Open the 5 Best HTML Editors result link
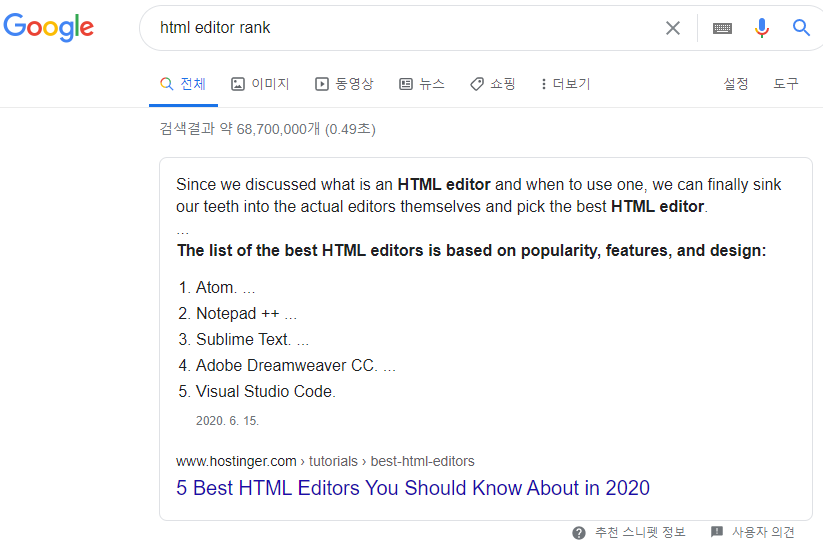Viewport: 823px width, 549px height. [413, 488]
